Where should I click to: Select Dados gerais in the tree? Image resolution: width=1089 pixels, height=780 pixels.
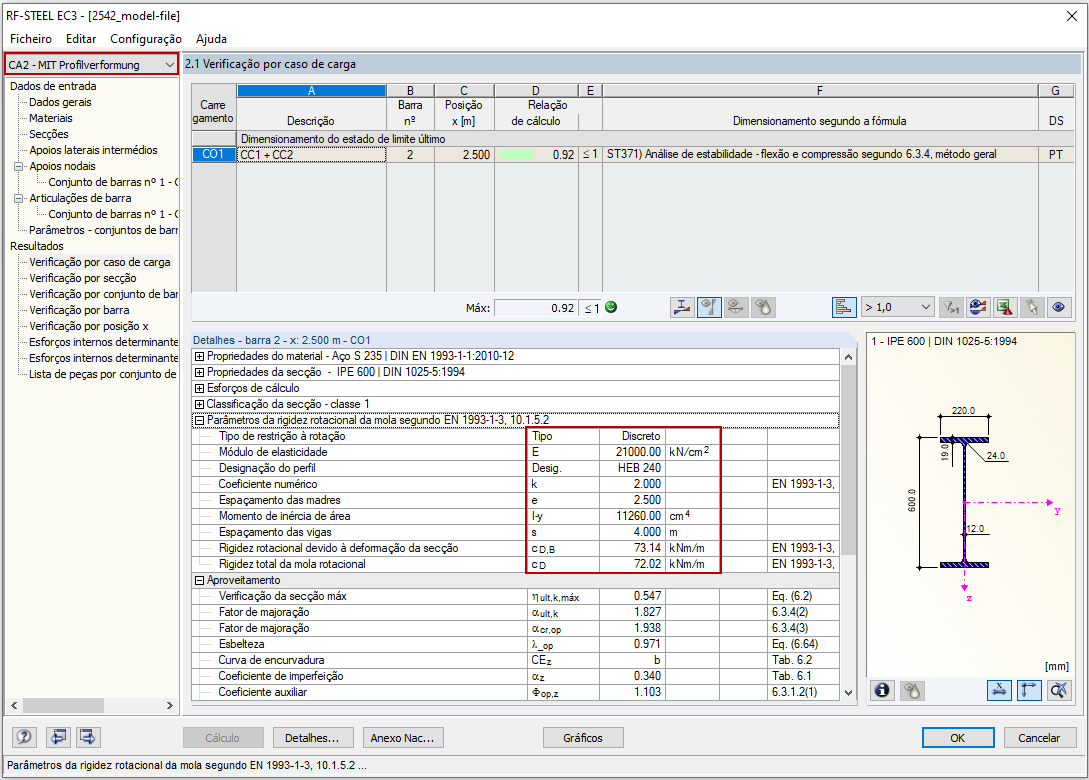60,102
